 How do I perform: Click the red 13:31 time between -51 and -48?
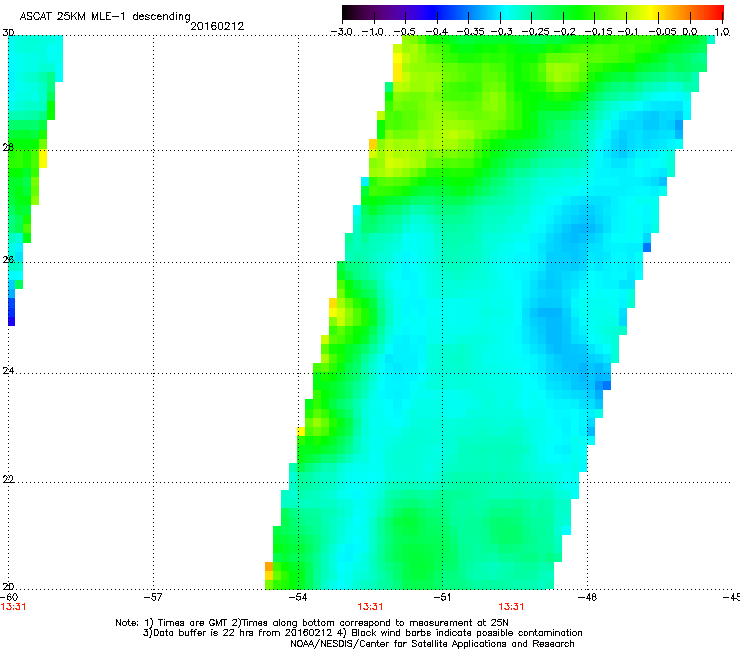(512, 607)
